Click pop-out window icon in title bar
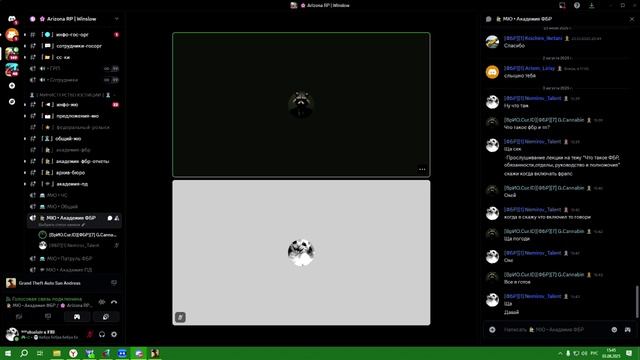This screenshot has height=360, width=640. coord(562,5)
